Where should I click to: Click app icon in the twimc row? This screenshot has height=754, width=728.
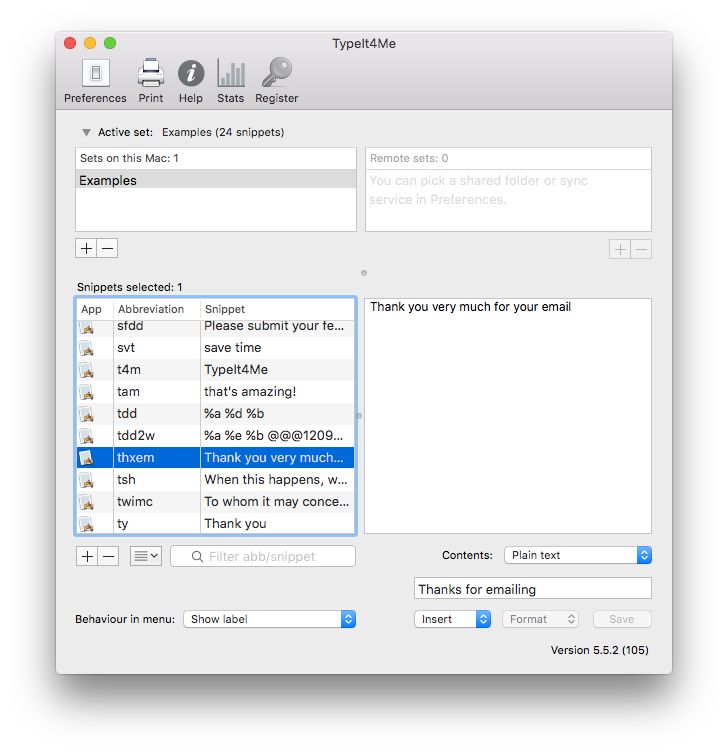click(x=87, y=502)
